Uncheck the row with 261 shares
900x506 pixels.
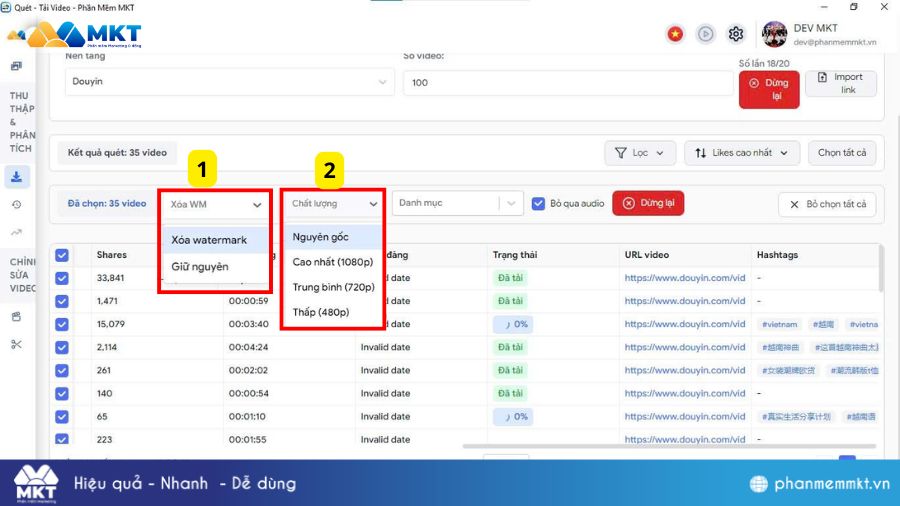point(62,371)
